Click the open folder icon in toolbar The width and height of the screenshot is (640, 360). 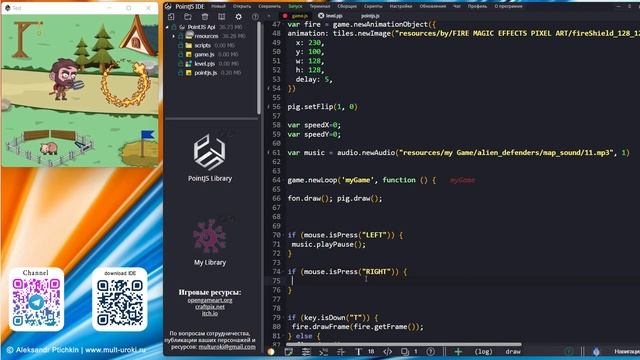pos(188,17)
